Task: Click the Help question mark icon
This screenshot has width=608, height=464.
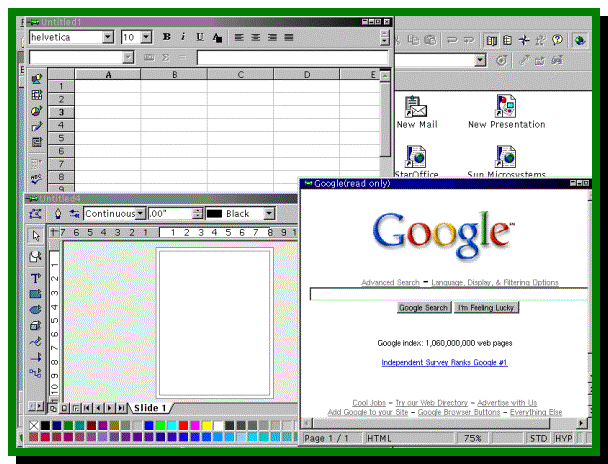Action: 557,40
